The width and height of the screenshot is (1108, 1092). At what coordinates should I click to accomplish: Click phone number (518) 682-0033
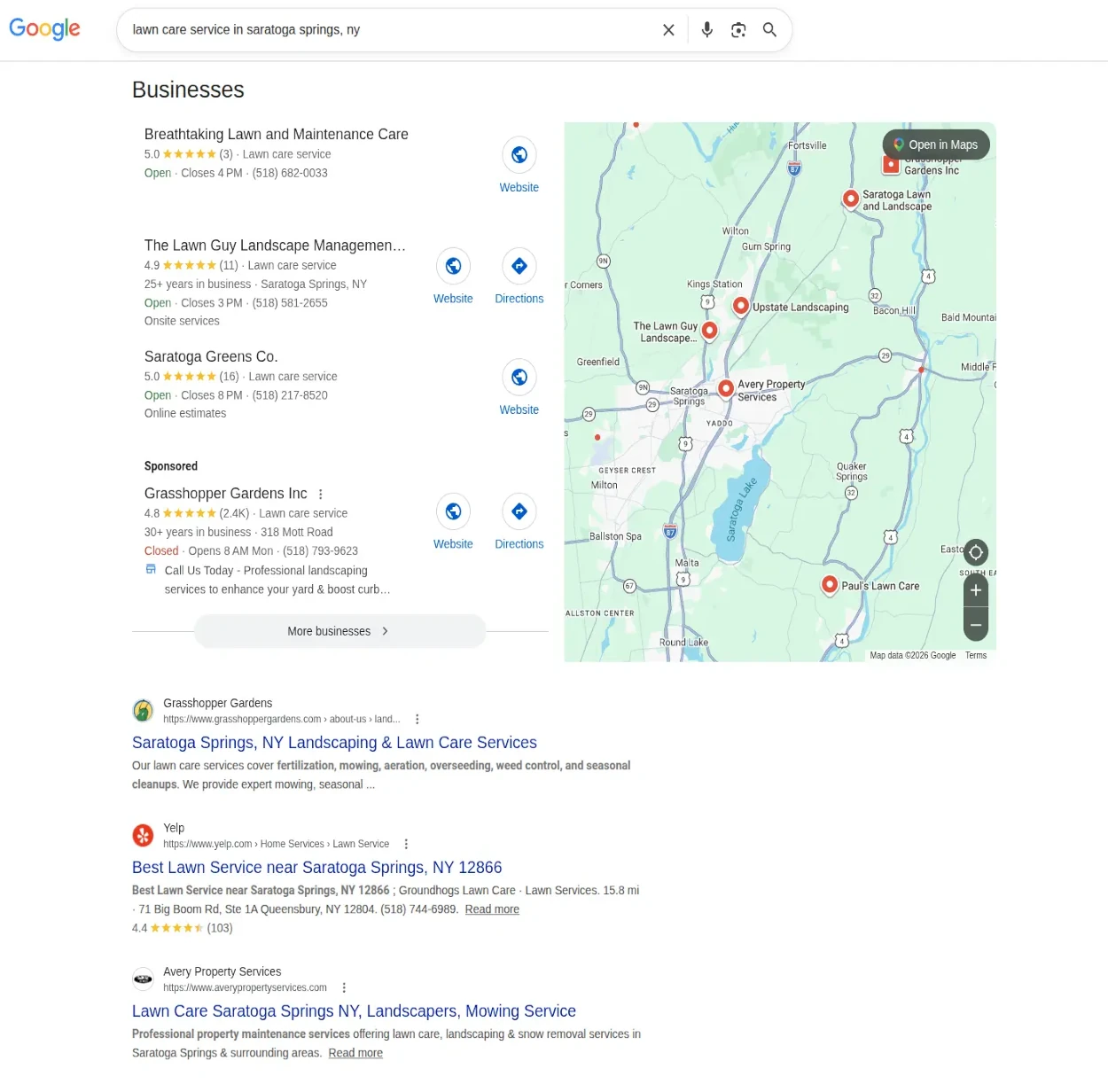click(290, 174)
